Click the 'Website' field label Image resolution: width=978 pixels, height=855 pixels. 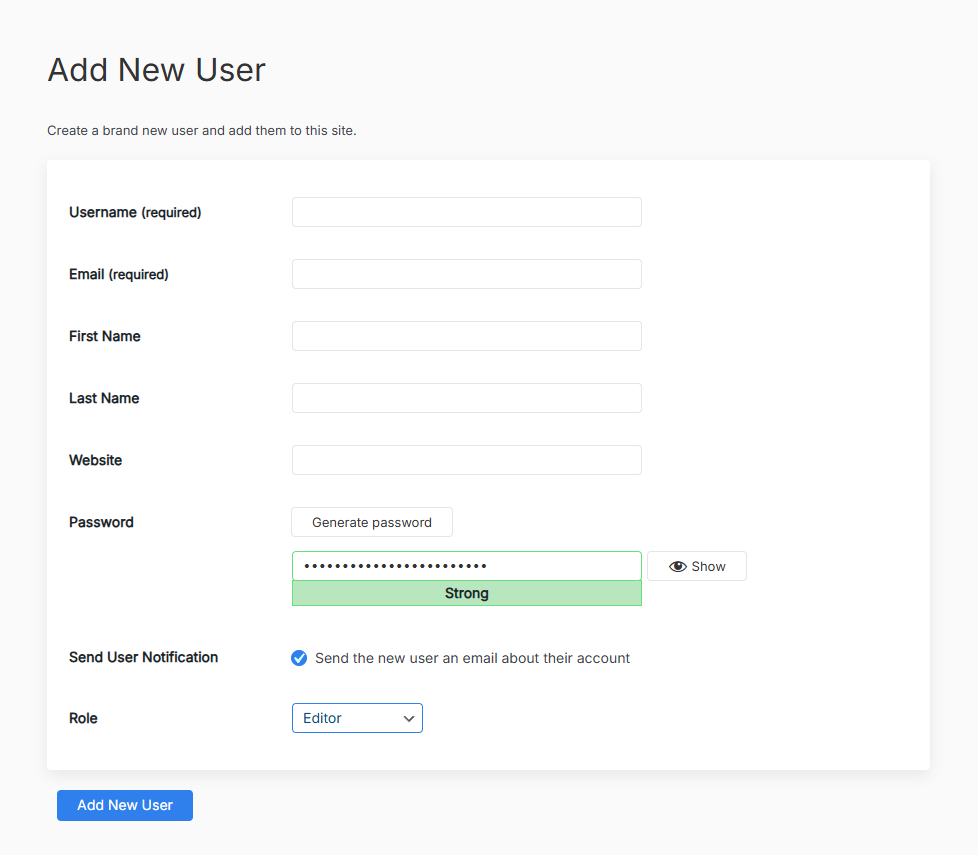coord(95,460)
